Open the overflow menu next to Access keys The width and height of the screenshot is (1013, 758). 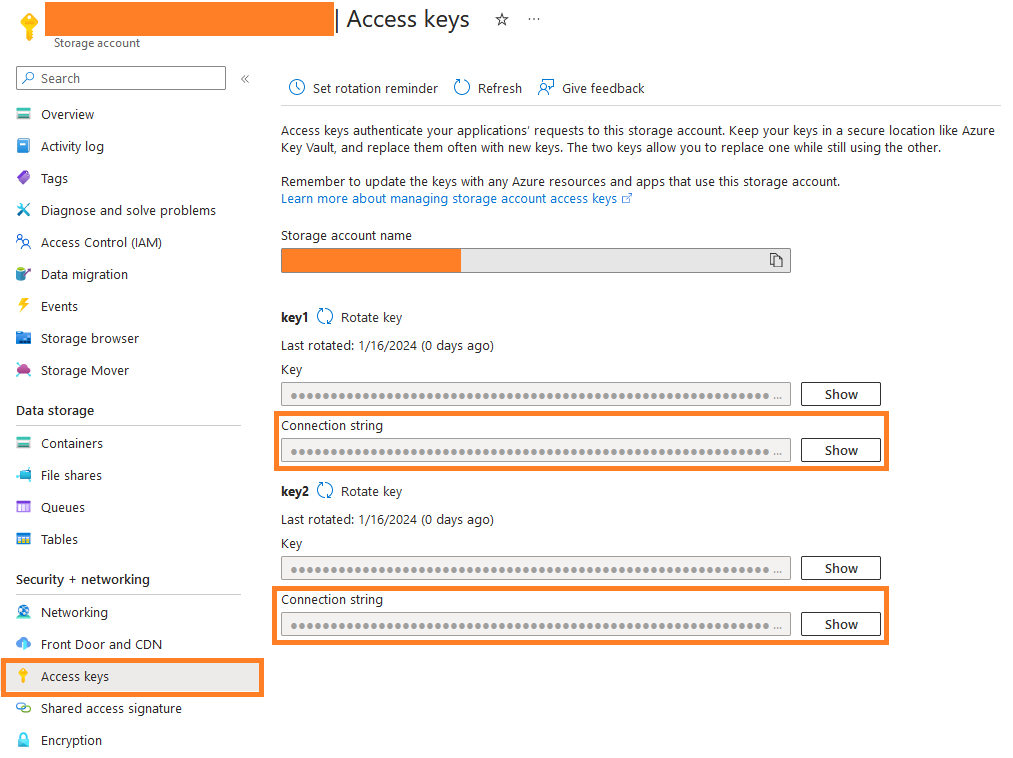(533, 19)
